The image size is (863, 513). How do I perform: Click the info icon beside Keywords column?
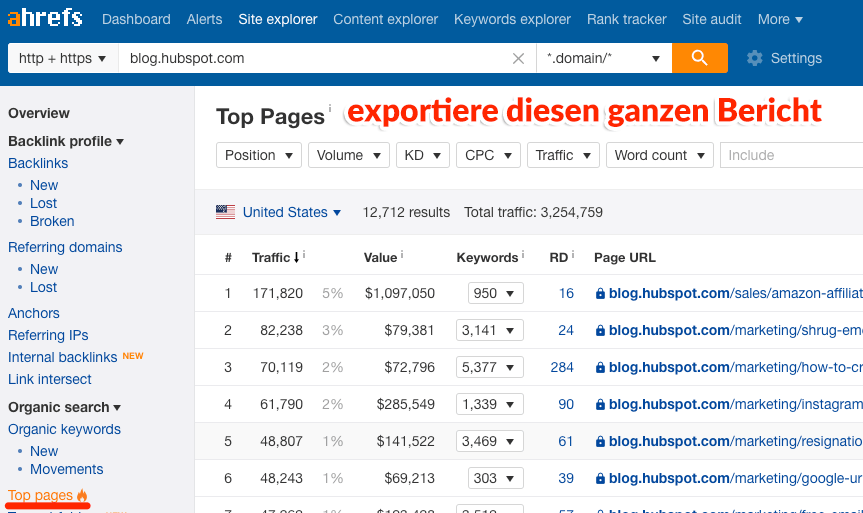[523, 254]
